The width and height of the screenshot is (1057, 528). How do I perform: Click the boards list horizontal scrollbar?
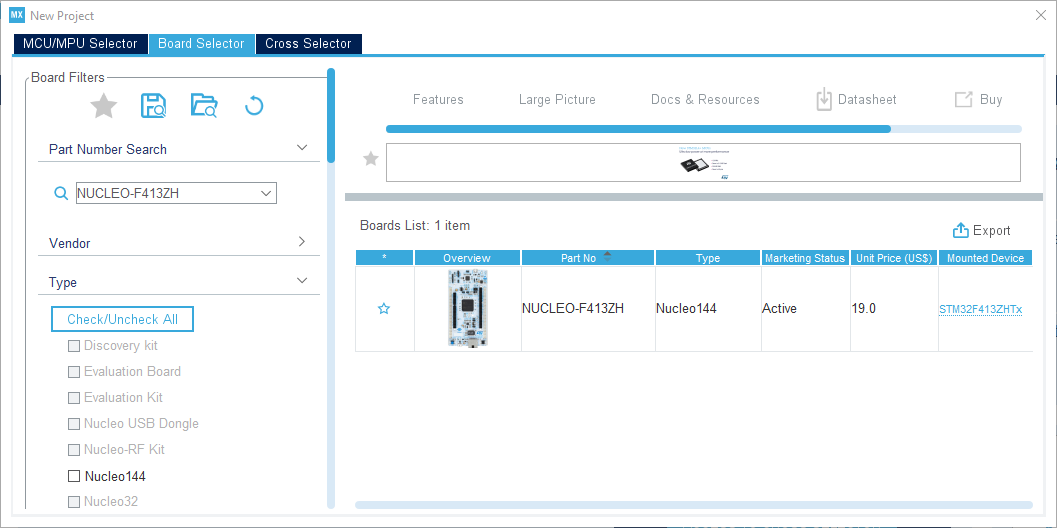(694, 504)
